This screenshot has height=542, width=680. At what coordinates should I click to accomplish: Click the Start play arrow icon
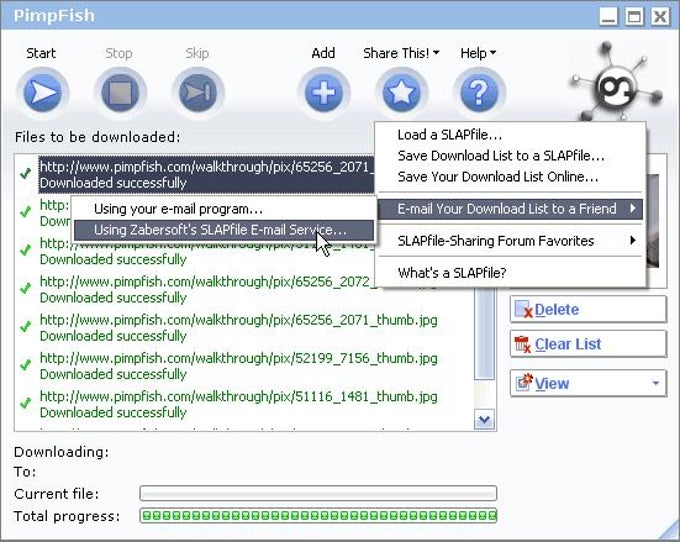click(x=42, y=93)
